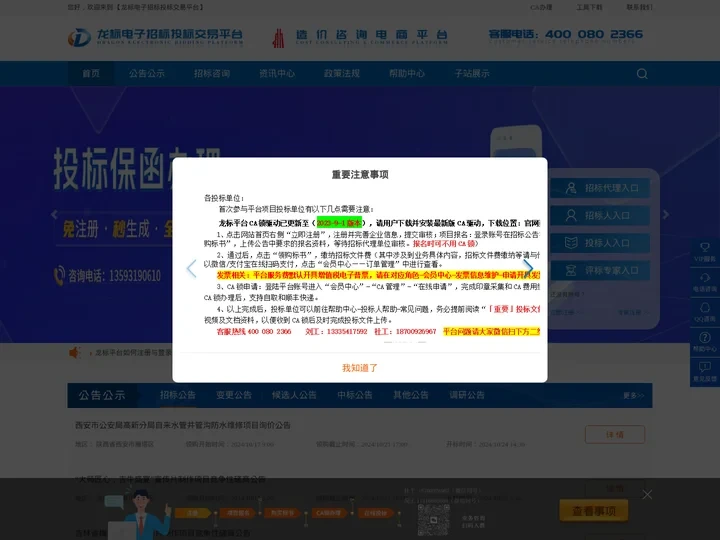The height and width of the screenshot is (540, 720).
Task: Advance the banner with the right carousel arrow
Action: (666, 214)
